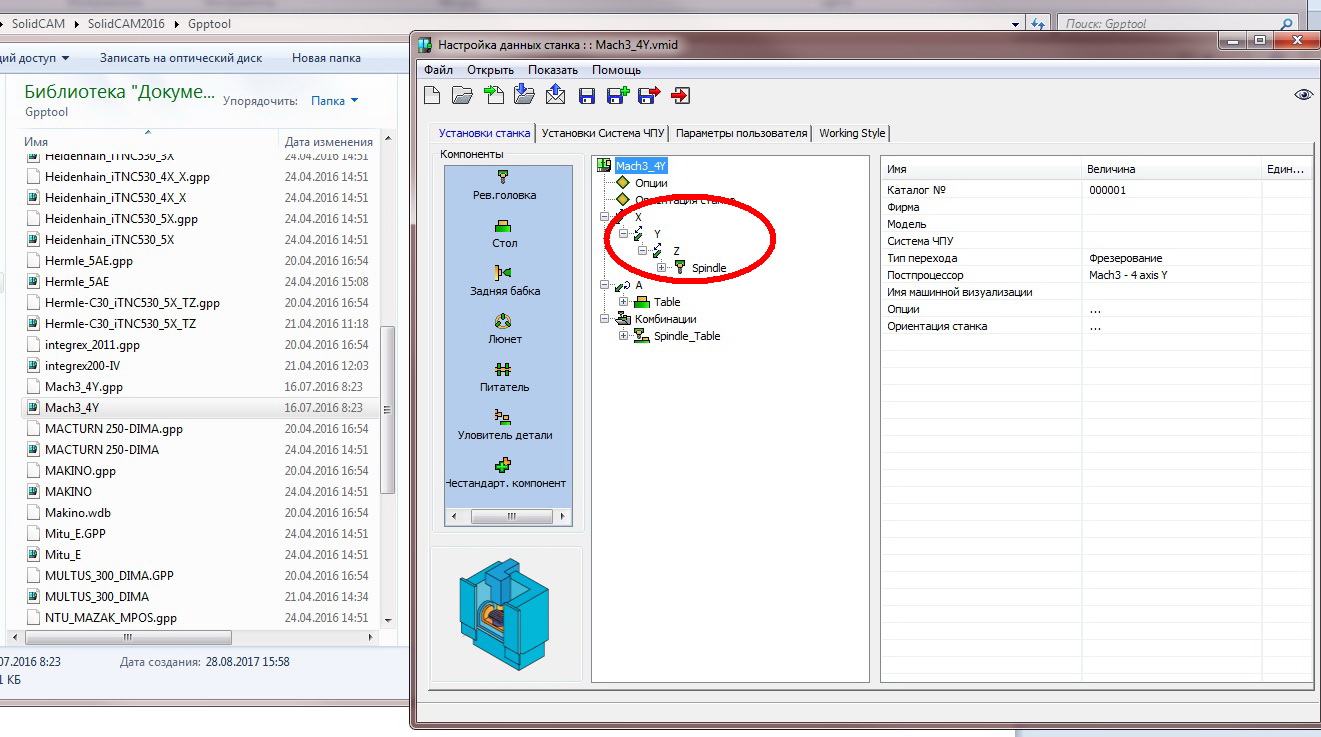Select the A axis tree node
This screenshot has width=1321, height=737.
coord(639,285)
